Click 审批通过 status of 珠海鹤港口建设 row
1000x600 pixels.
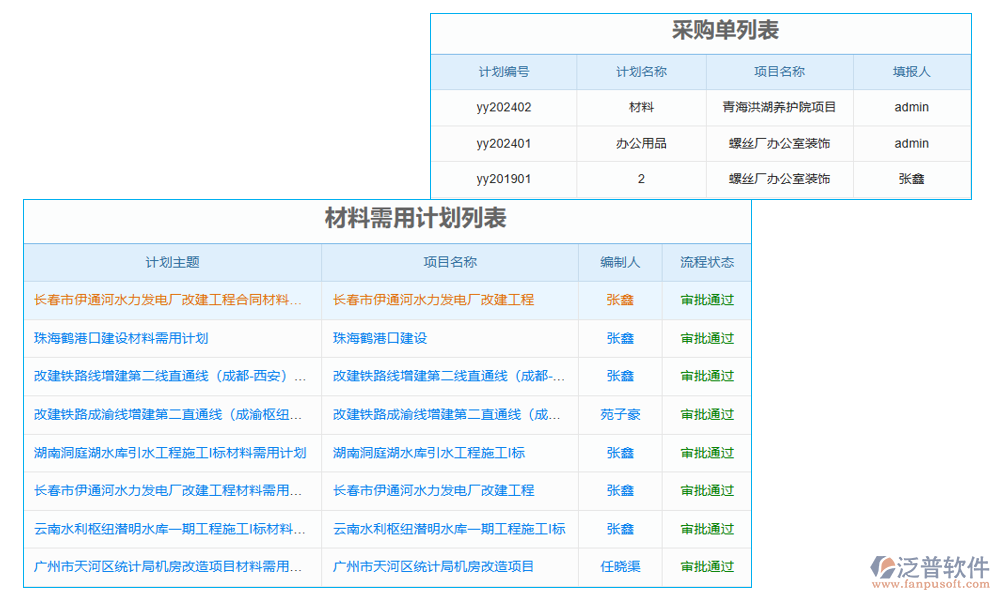click(x=706, y=338)
